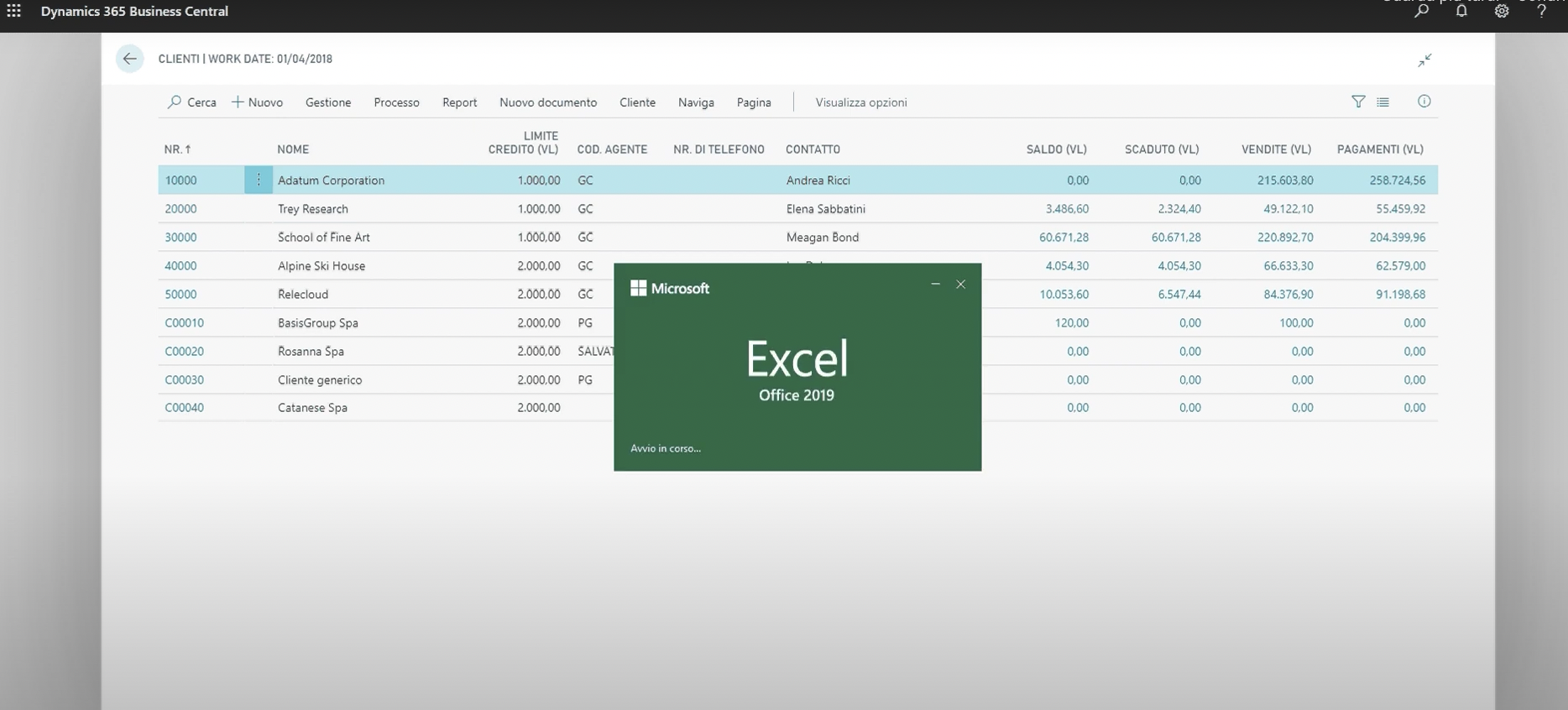Open the filter pane funnel icon
The width and height of the screenshot is (1568, 710).
1358,102
